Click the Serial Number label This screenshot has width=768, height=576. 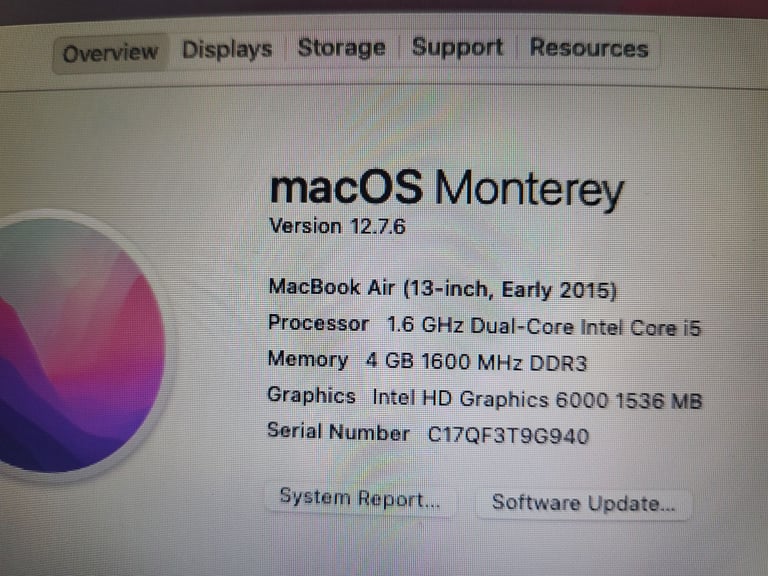tap(338, 432)
